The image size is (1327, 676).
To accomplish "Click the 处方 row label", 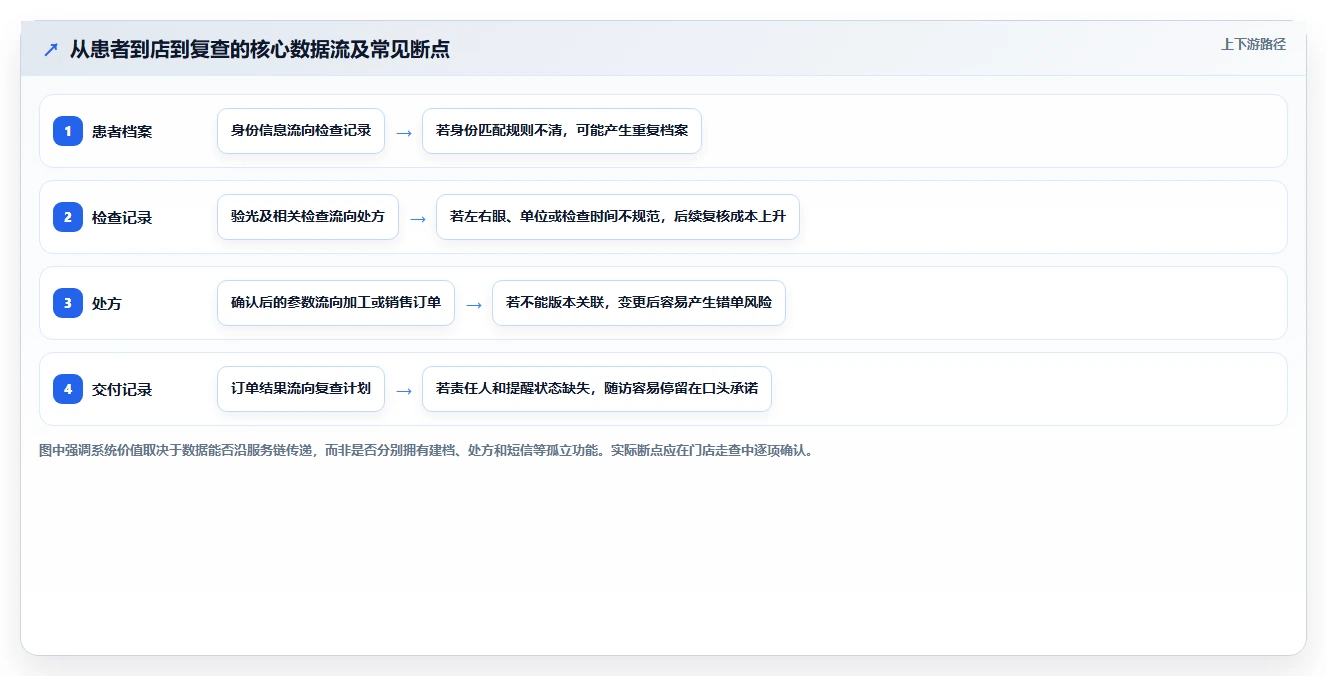I will (107, 303).
